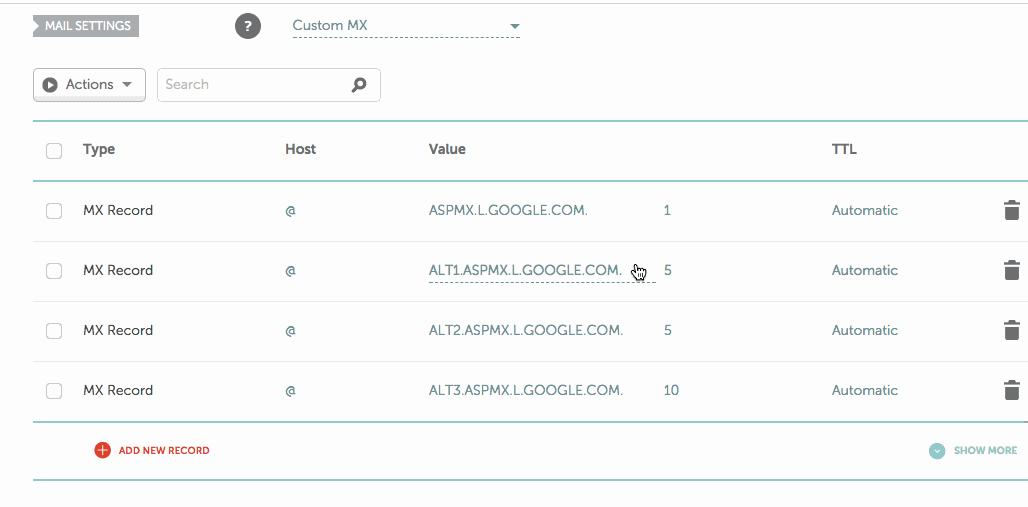
Task: Remove the ALT2.ASPMX.L.GOOGLE.COM record via trash icon
Action: [x=1011, y=330]
